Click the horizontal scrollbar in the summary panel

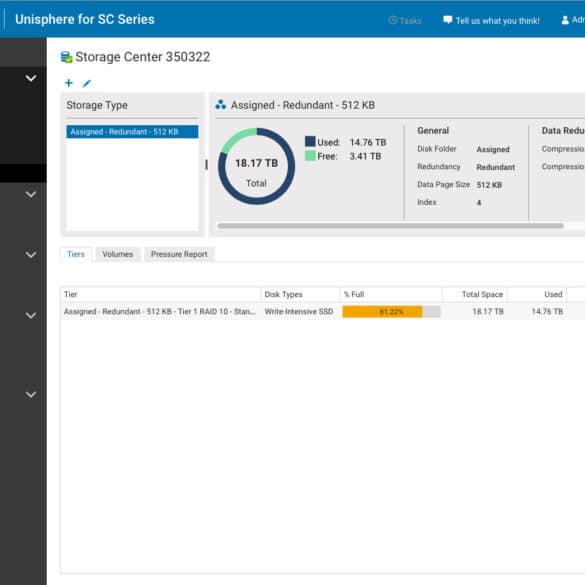pos(390,226)
